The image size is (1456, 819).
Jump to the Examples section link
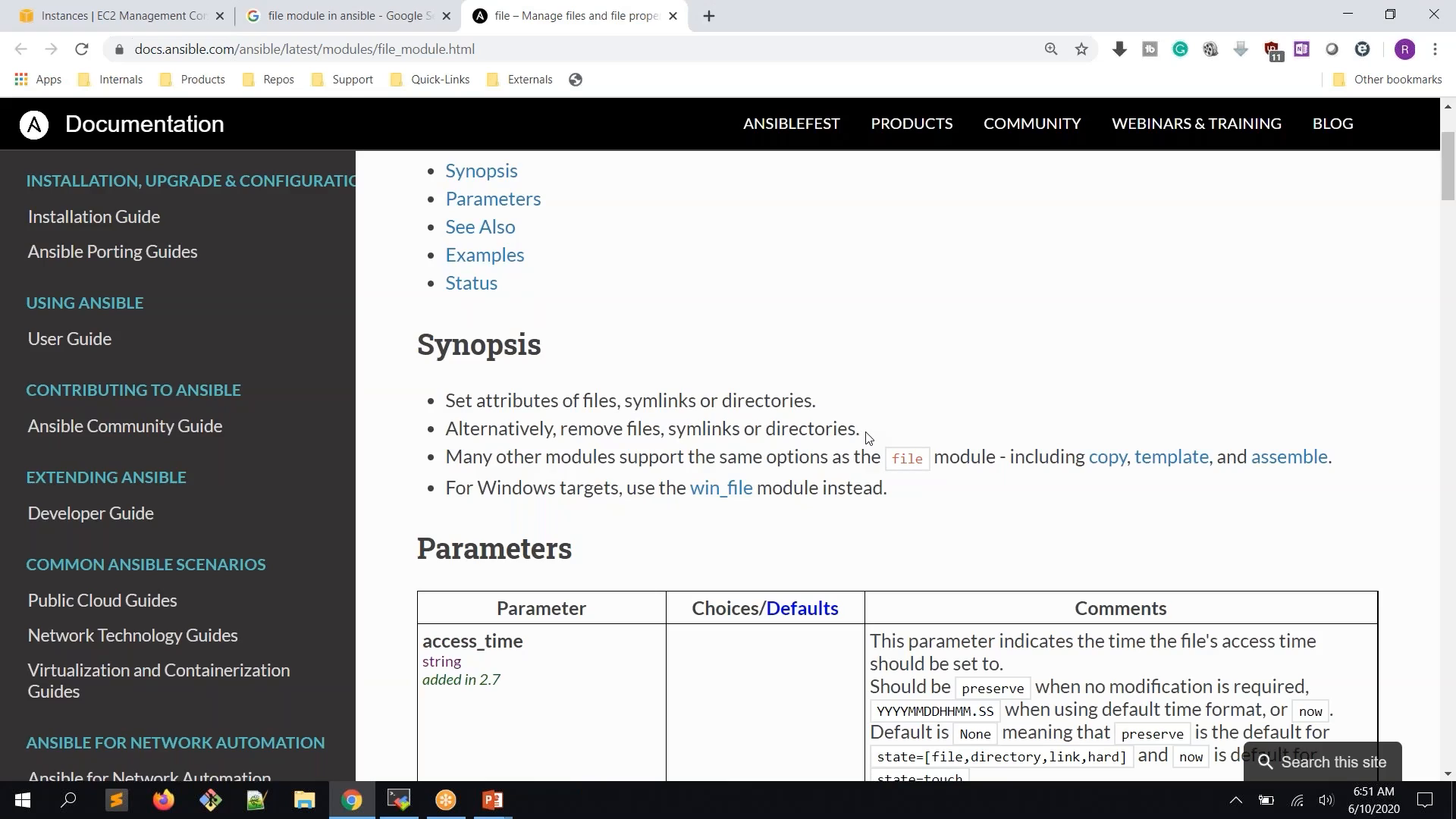tap(485, 255)
